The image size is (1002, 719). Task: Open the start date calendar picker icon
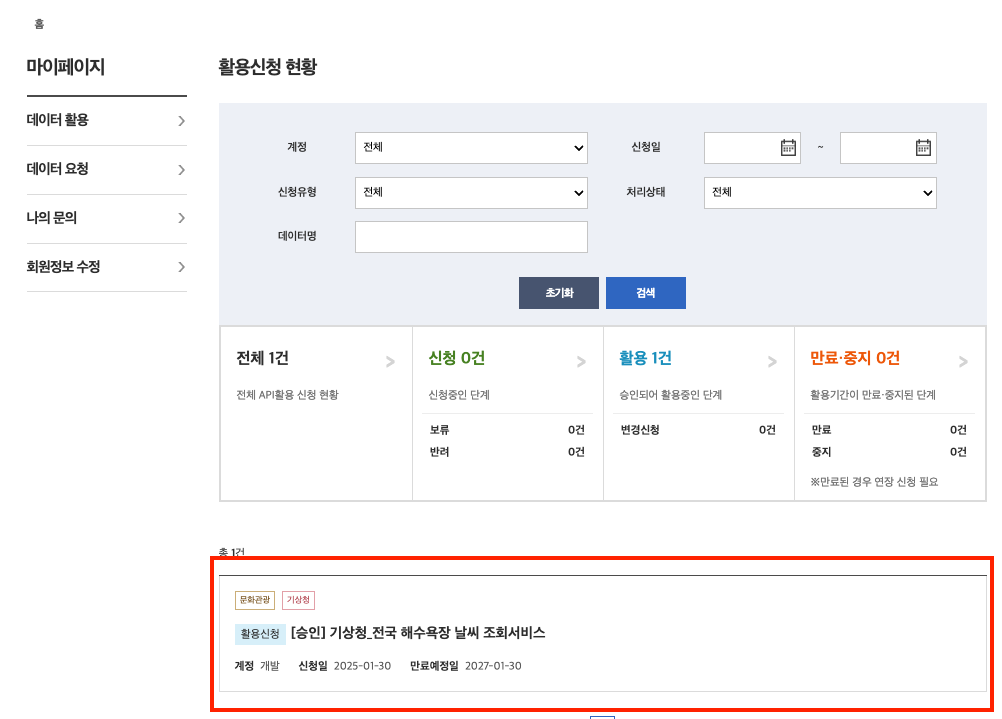coord(788,148)
